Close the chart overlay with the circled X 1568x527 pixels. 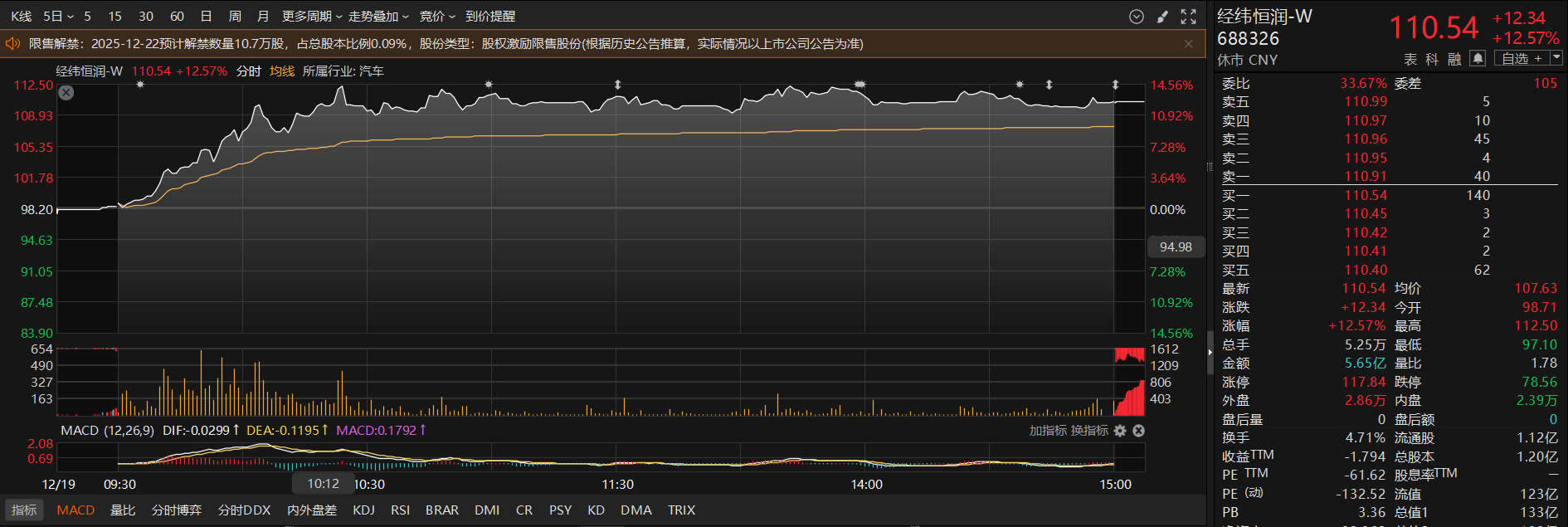point(66,92)
